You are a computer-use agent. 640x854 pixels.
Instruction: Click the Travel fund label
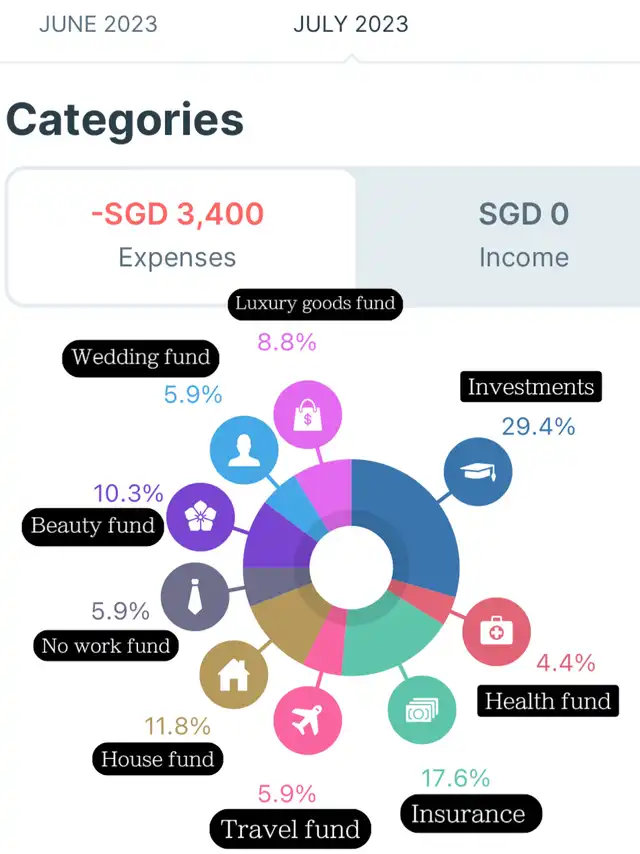[x=290, y=829]
